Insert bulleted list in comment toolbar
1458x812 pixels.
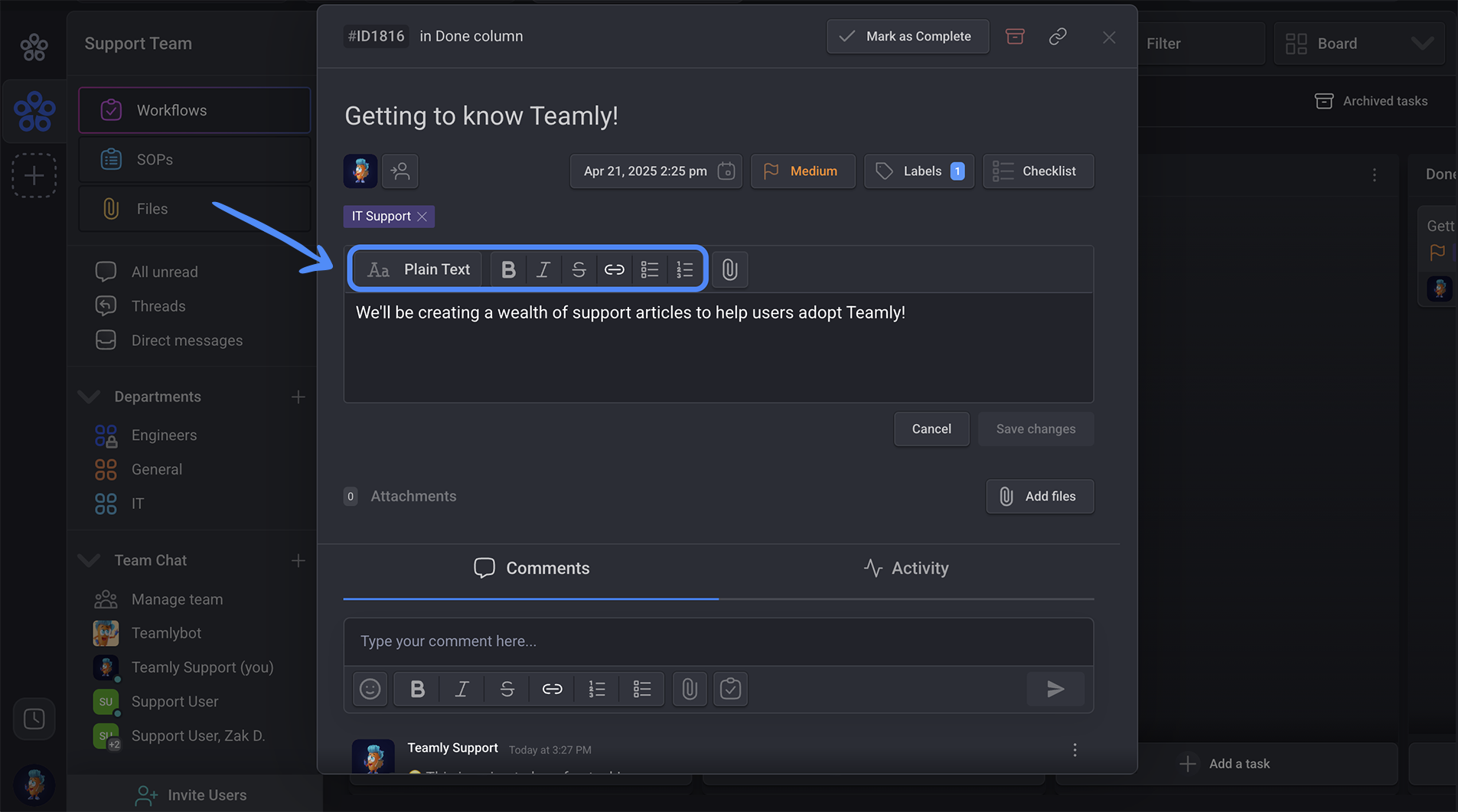(641, 689)
